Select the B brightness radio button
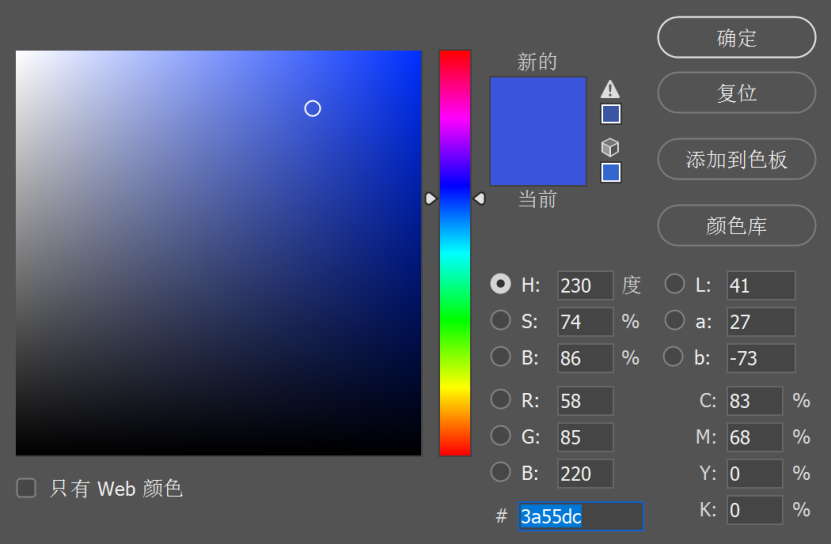The image size is (831, 545). pyautogui.click(x=500, y=357)
